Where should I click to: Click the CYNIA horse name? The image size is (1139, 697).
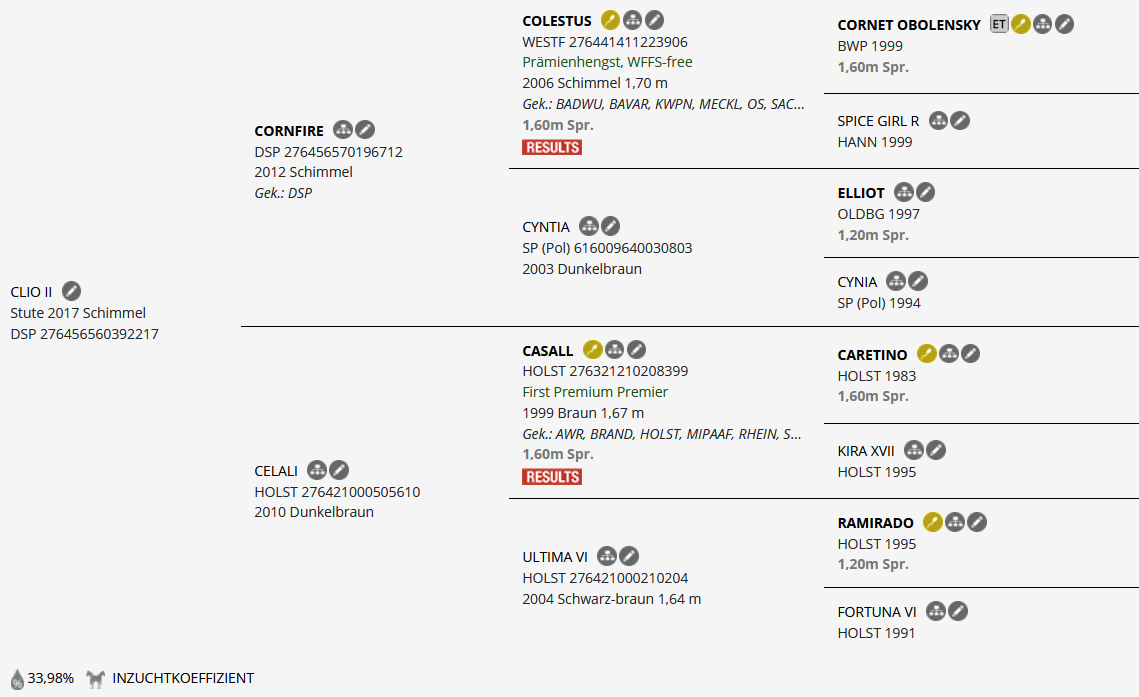(857, 282)
